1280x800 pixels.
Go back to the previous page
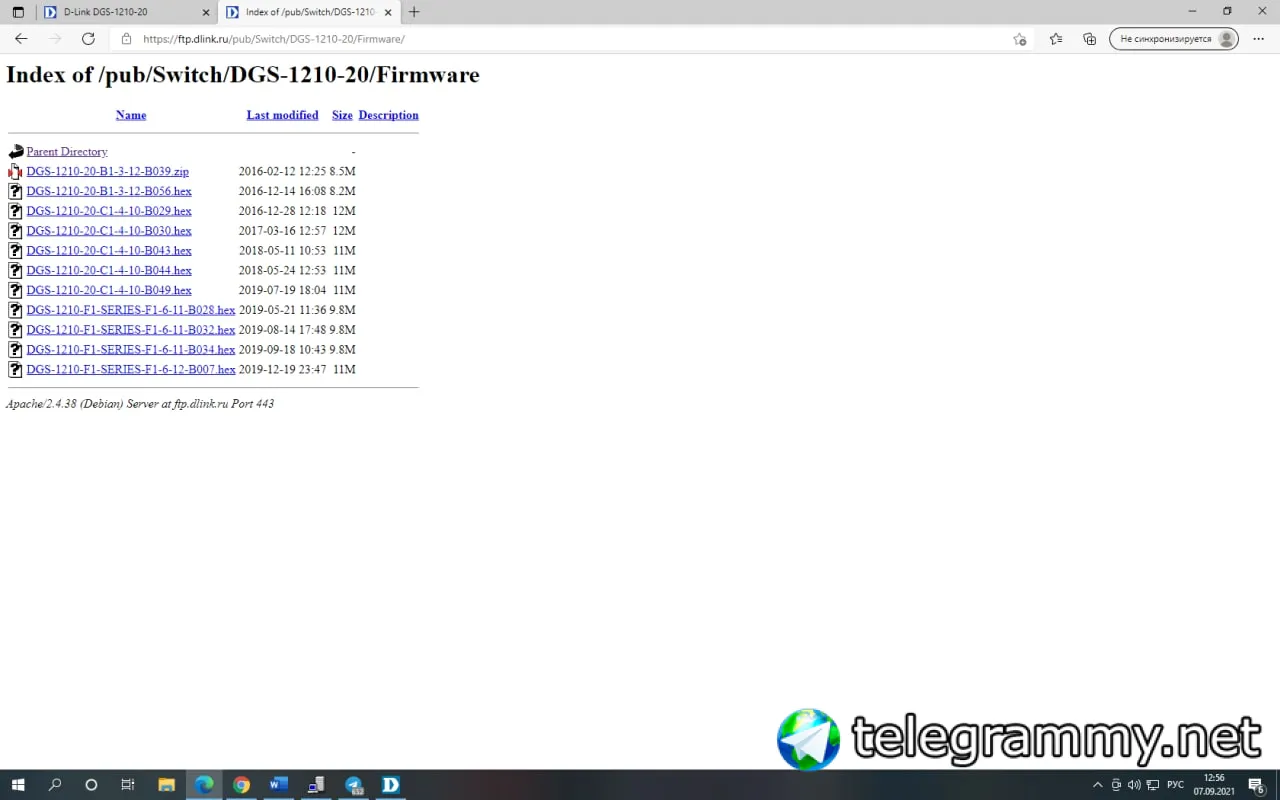pyautogui.click(x=21, y=39)
